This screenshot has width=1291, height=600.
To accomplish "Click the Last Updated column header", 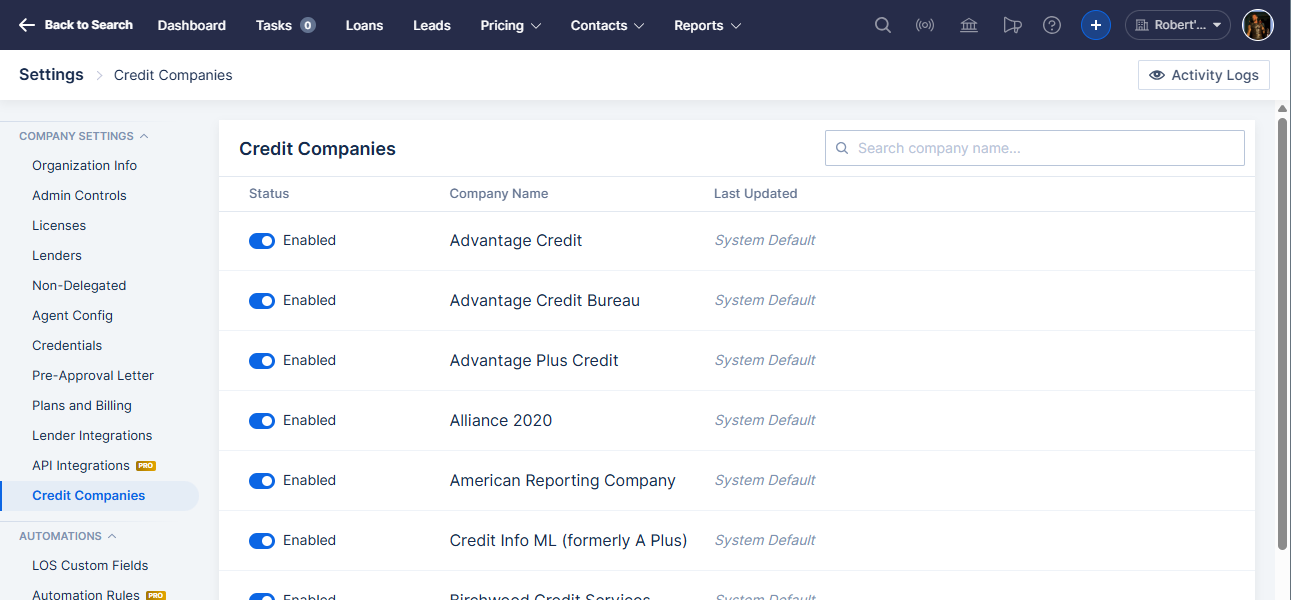I will click(756, 194).
